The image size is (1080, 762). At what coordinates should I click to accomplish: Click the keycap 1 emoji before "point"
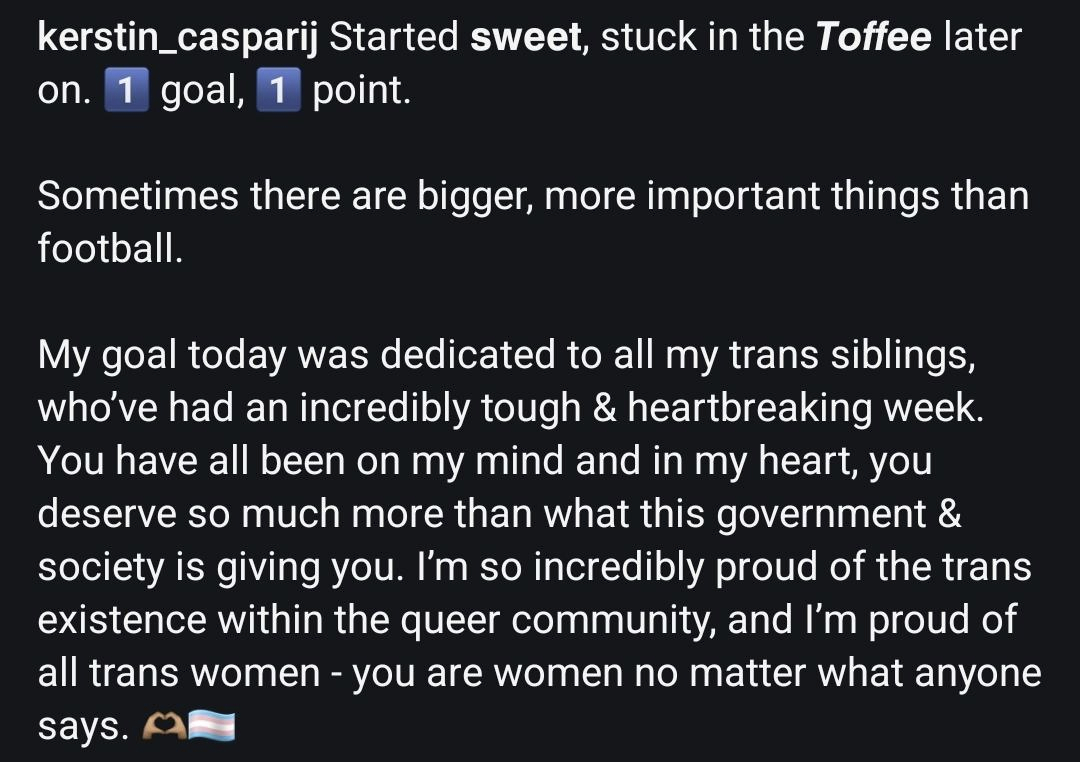tap(278, 92)
